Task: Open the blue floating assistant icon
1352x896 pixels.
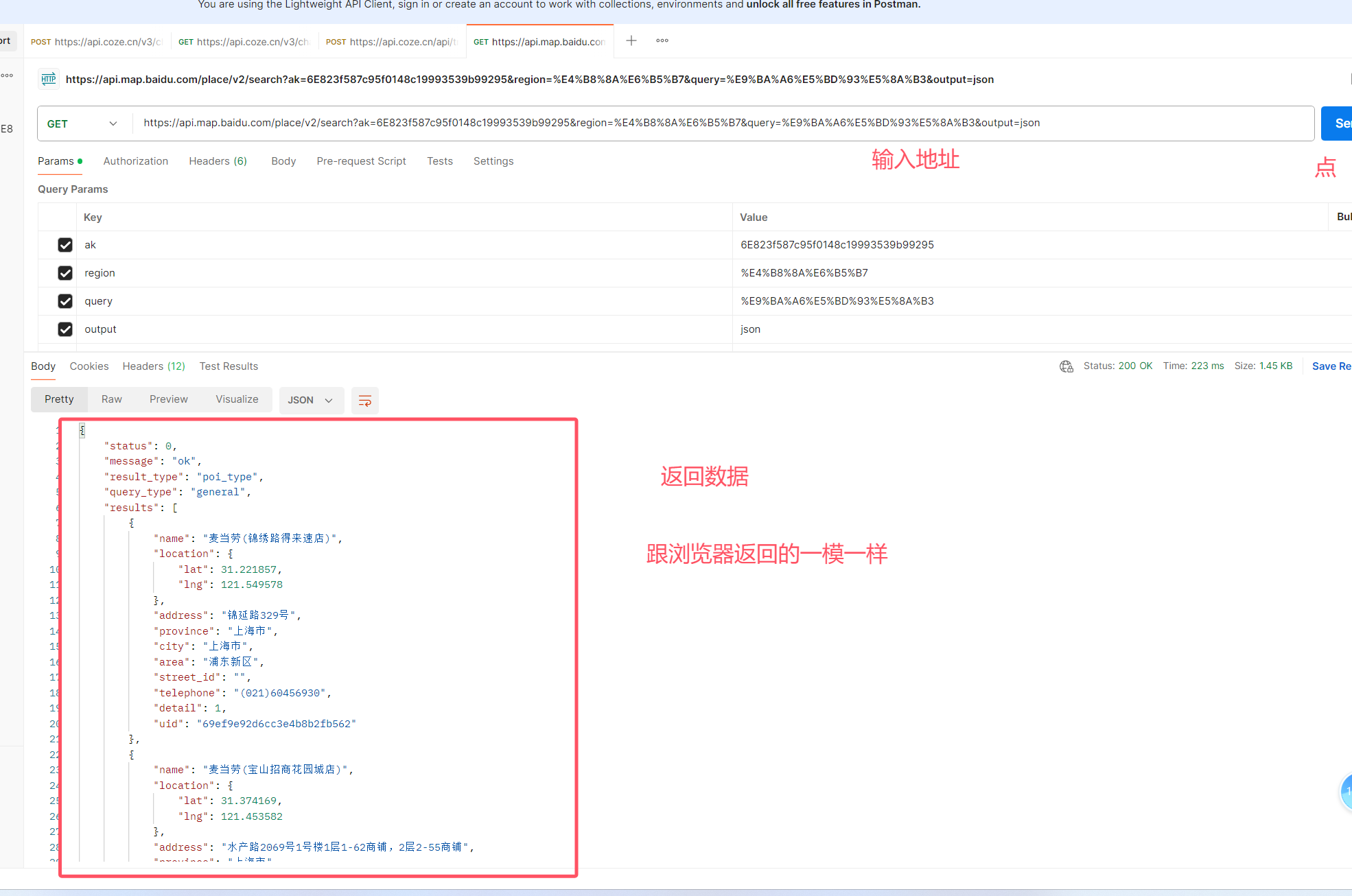Action: point(1346,792)
